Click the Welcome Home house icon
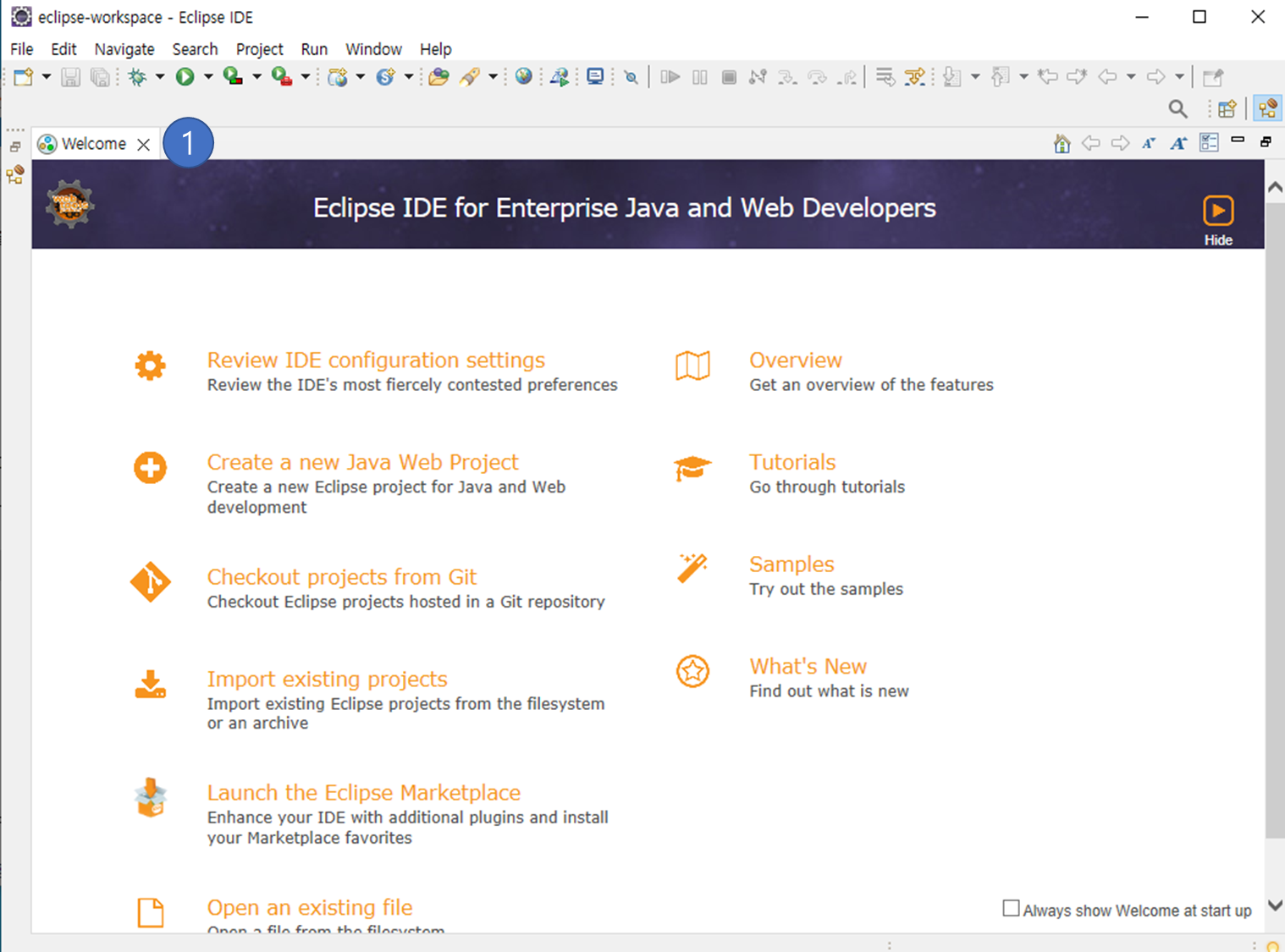This screenshot has width=1285, height=952. click(x=1062, y=143)
